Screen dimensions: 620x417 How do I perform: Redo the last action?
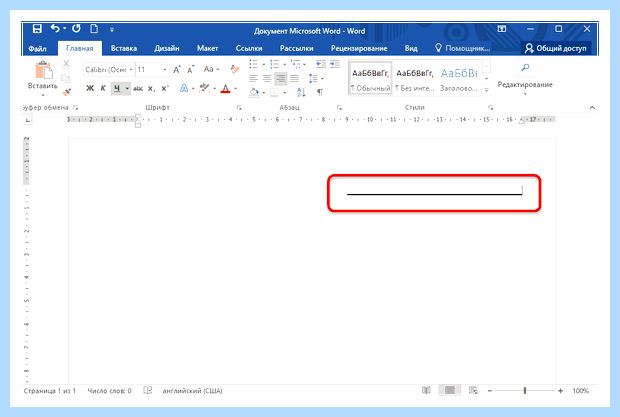[76, 28]
